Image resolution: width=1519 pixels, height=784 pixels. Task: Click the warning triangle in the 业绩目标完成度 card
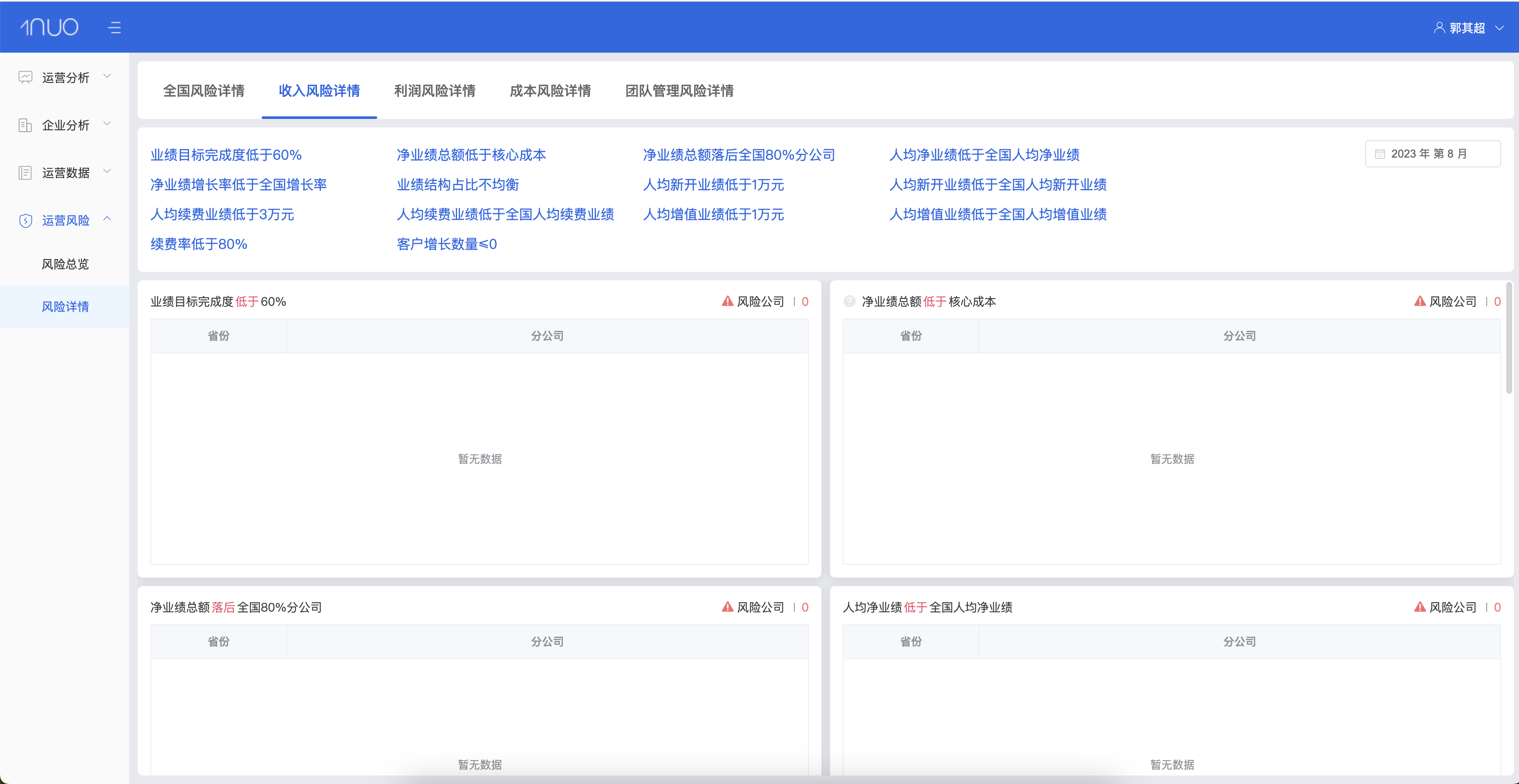tap(728, 301)
